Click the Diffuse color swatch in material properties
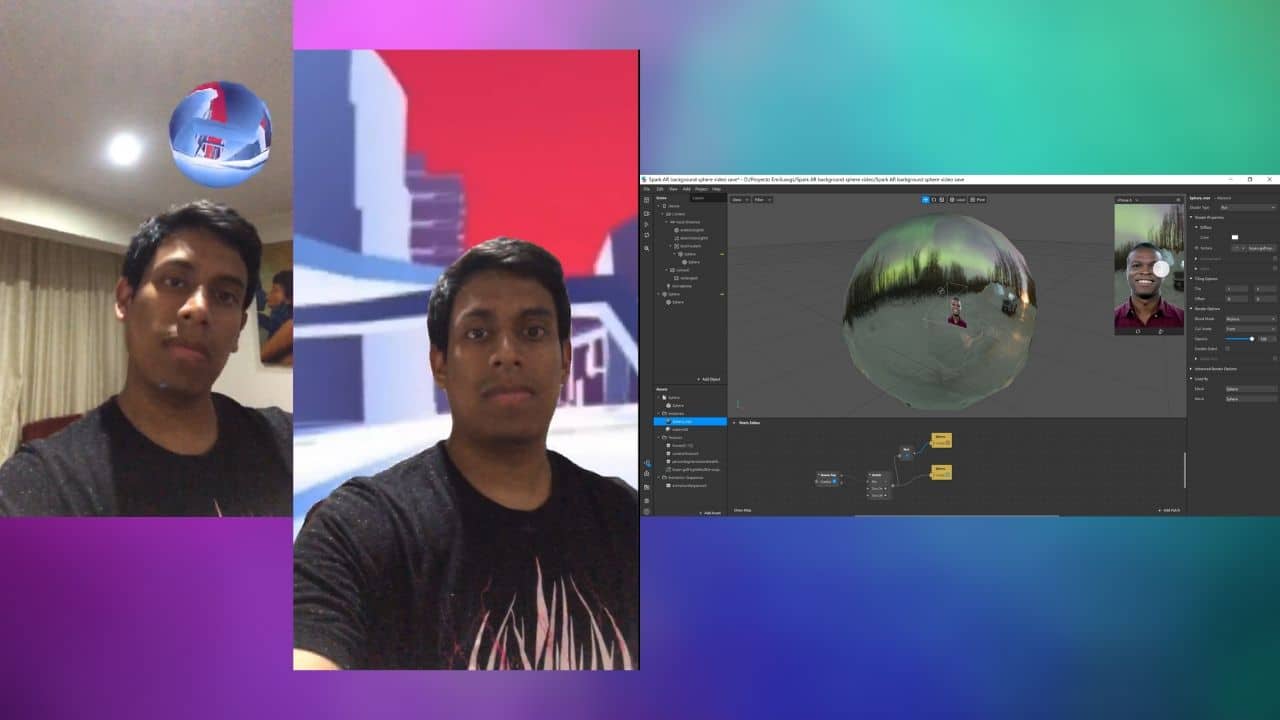The height and width of the screenshot is (720, 1280). [1235, 237]
